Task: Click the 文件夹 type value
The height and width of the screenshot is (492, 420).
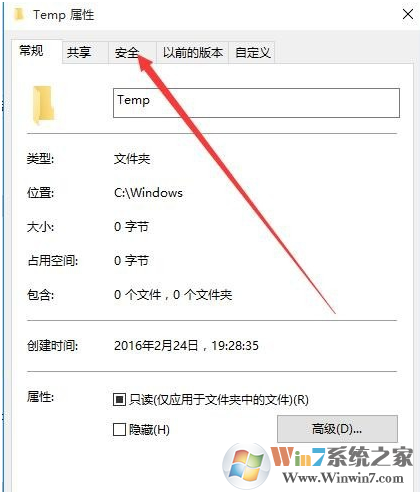Action: point(132,159)
